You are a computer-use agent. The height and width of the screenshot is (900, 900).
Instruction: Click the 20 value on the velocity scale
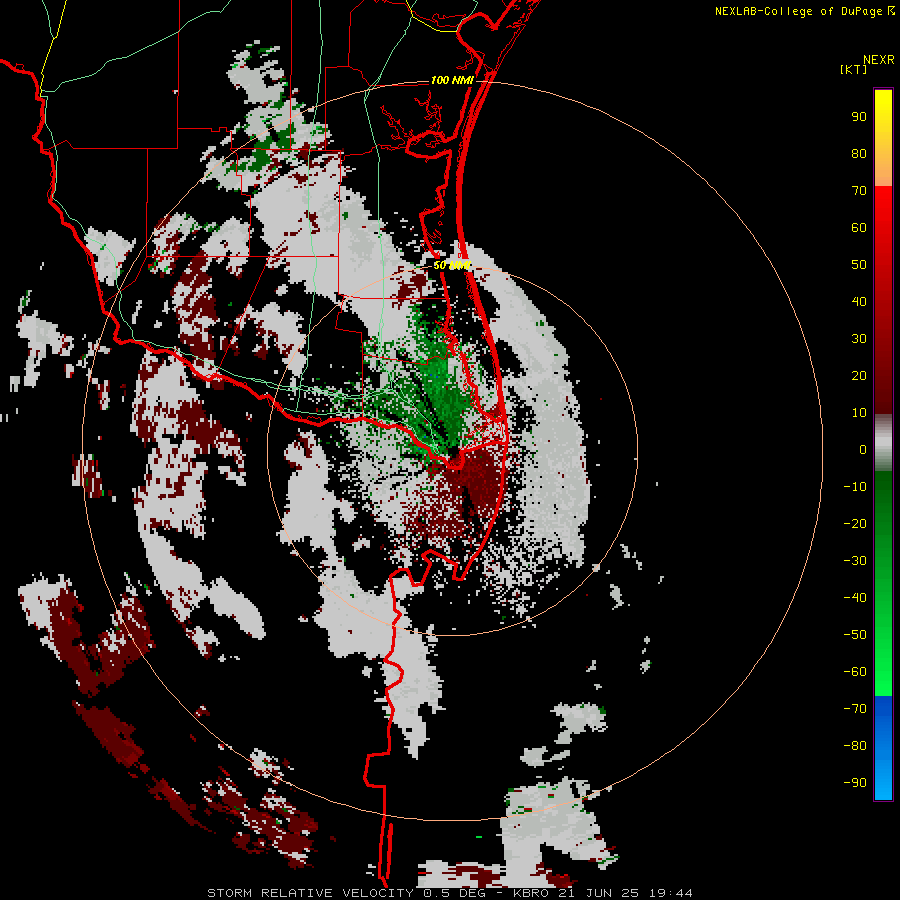pos(859,375)
